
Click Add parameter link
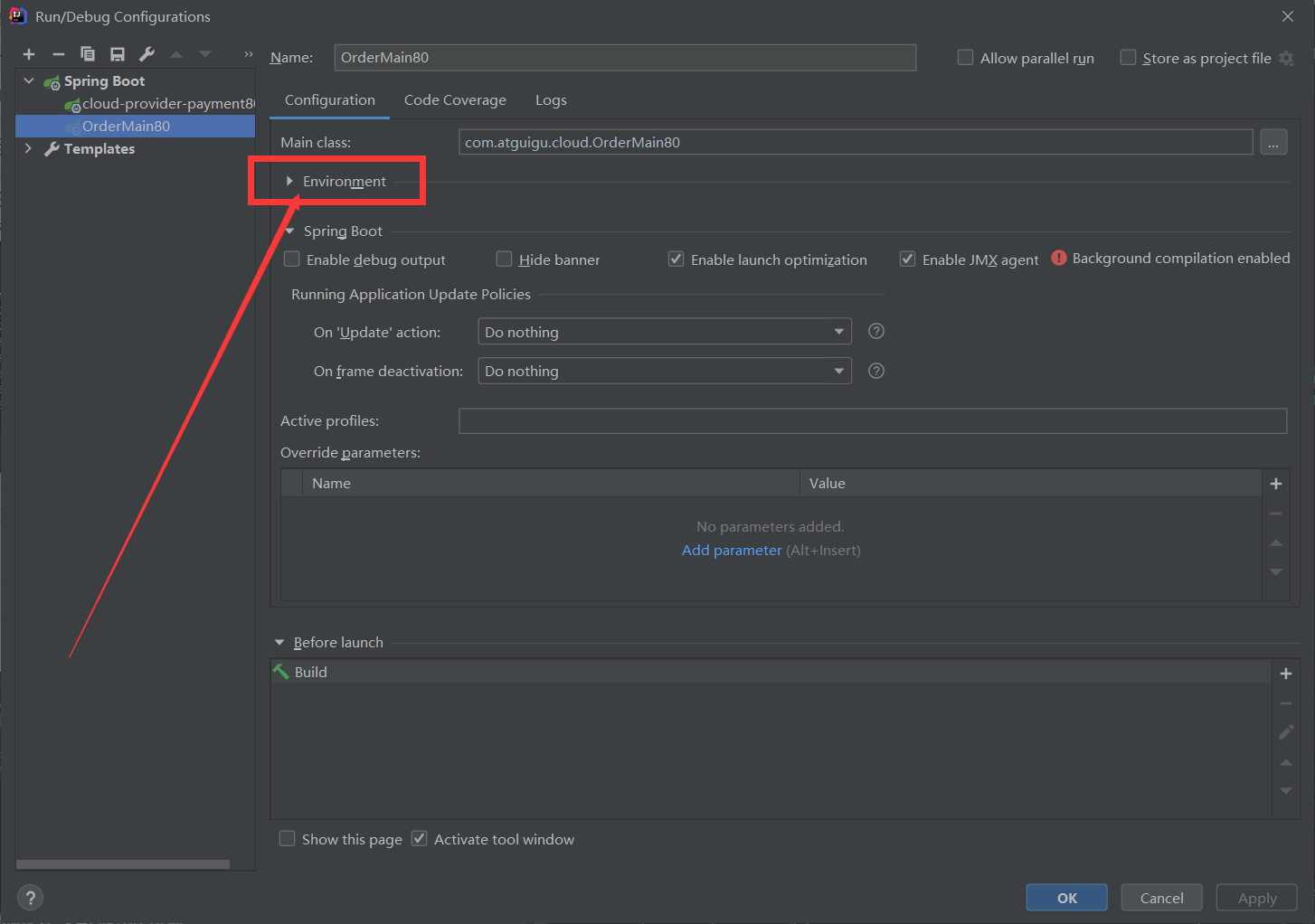tap(732, 550)
